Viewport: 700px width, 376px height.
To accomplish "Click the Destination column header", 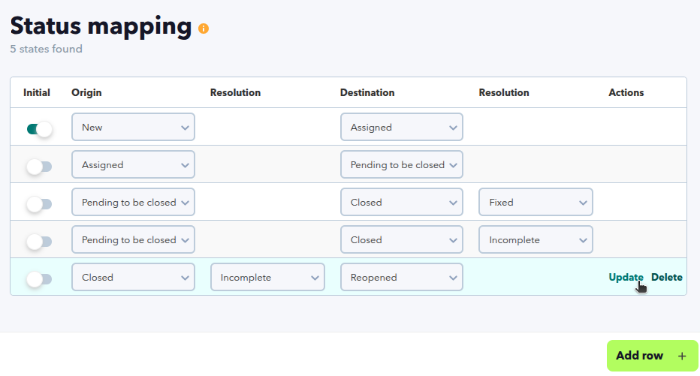I will pos(367,92).
